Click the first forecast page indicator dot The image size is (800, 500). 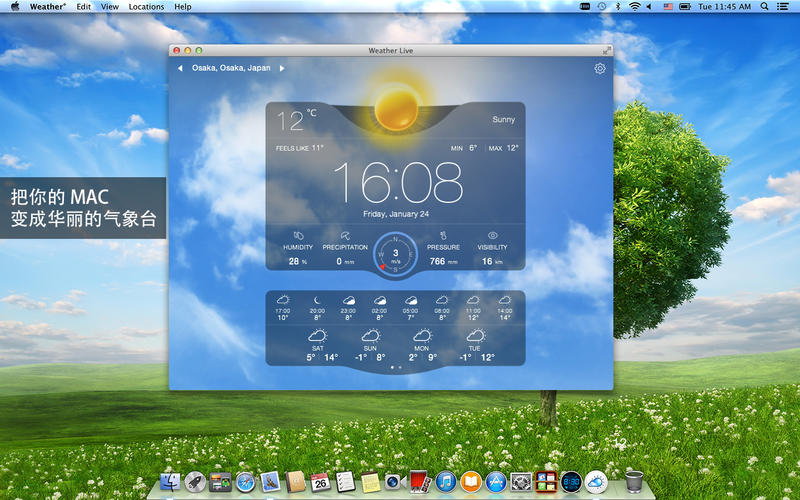pos(392,367)
